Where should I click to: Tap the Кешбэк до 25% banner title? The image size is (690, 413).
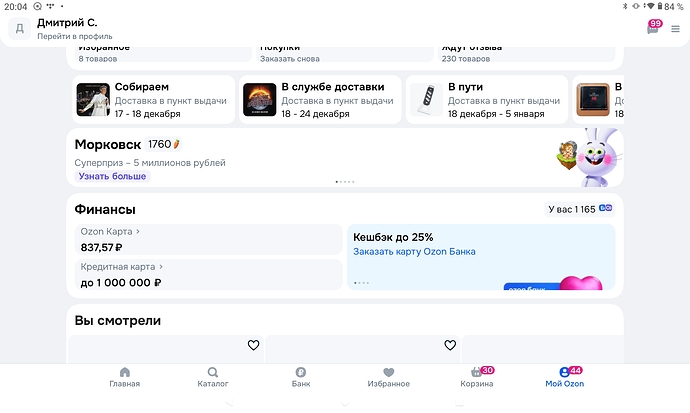393,237
